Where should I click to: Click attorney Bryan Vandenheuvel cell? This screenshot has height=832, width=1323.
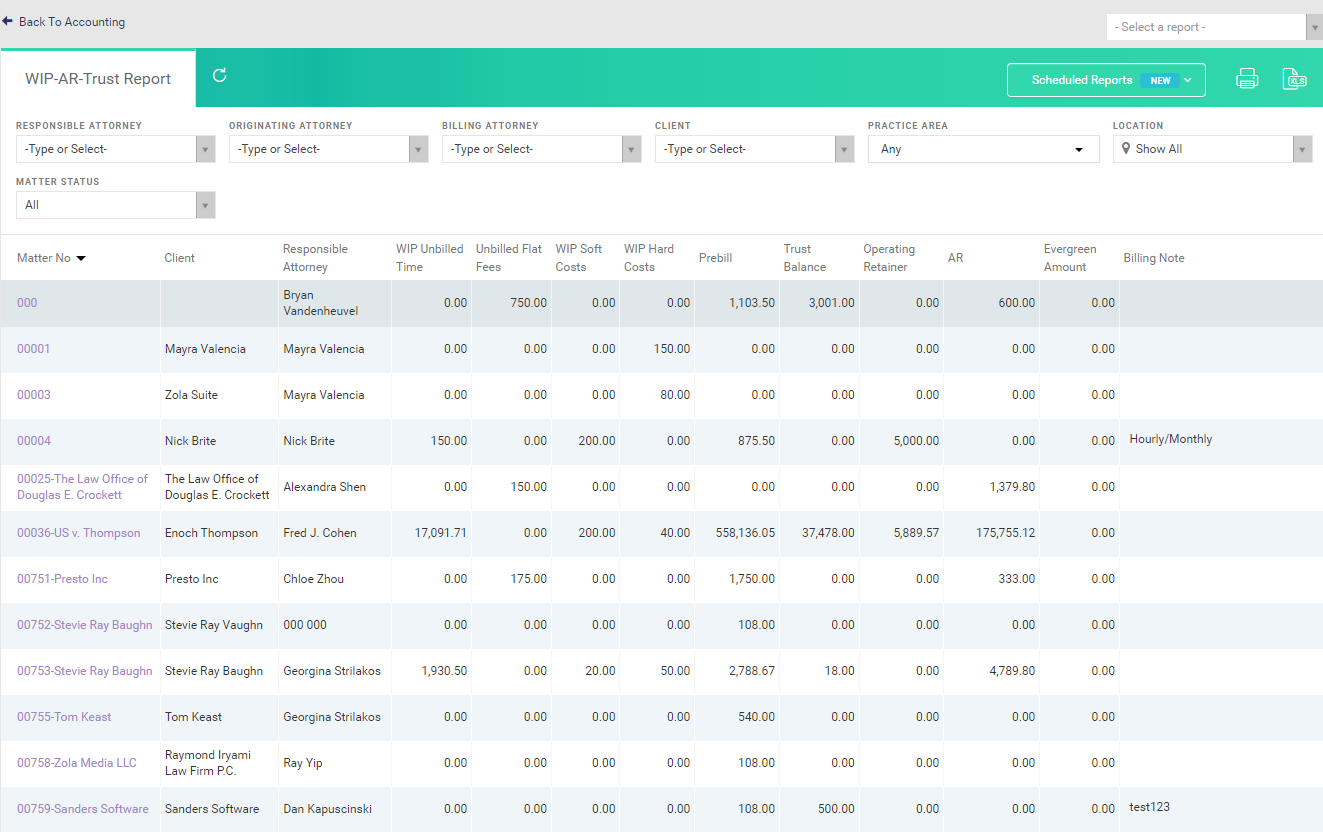tap(319, 303)
